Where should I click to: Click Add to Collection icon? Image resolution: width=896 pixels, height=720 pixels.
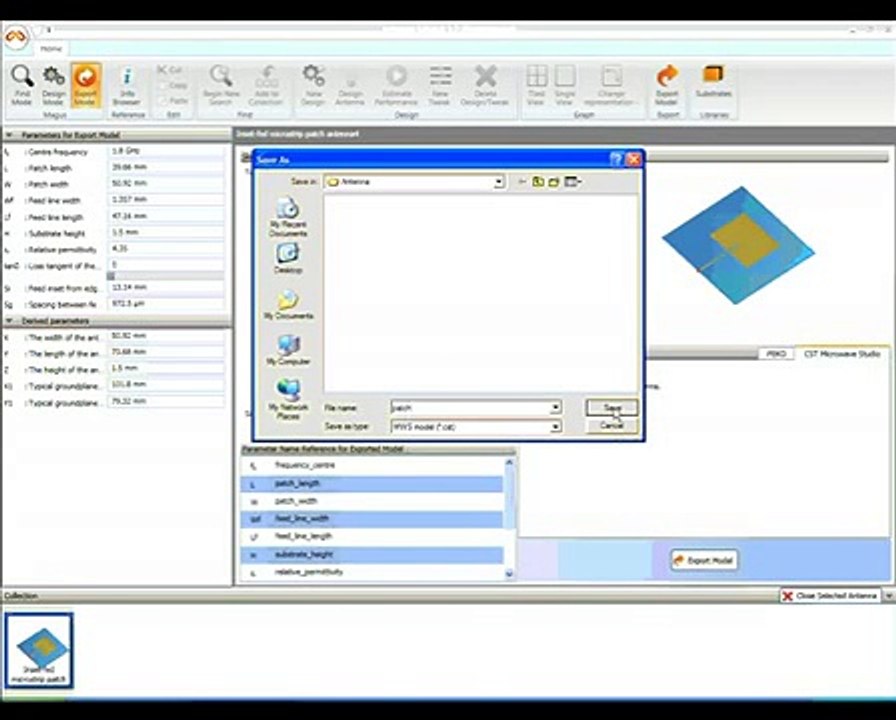tap(266, 85)
